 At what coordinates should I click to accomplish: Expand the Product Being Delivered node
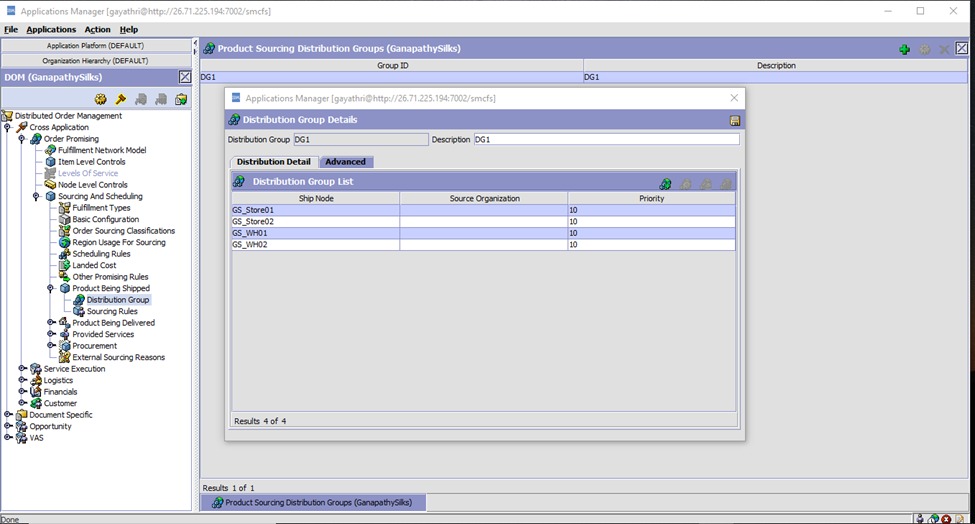click(51, 323)
